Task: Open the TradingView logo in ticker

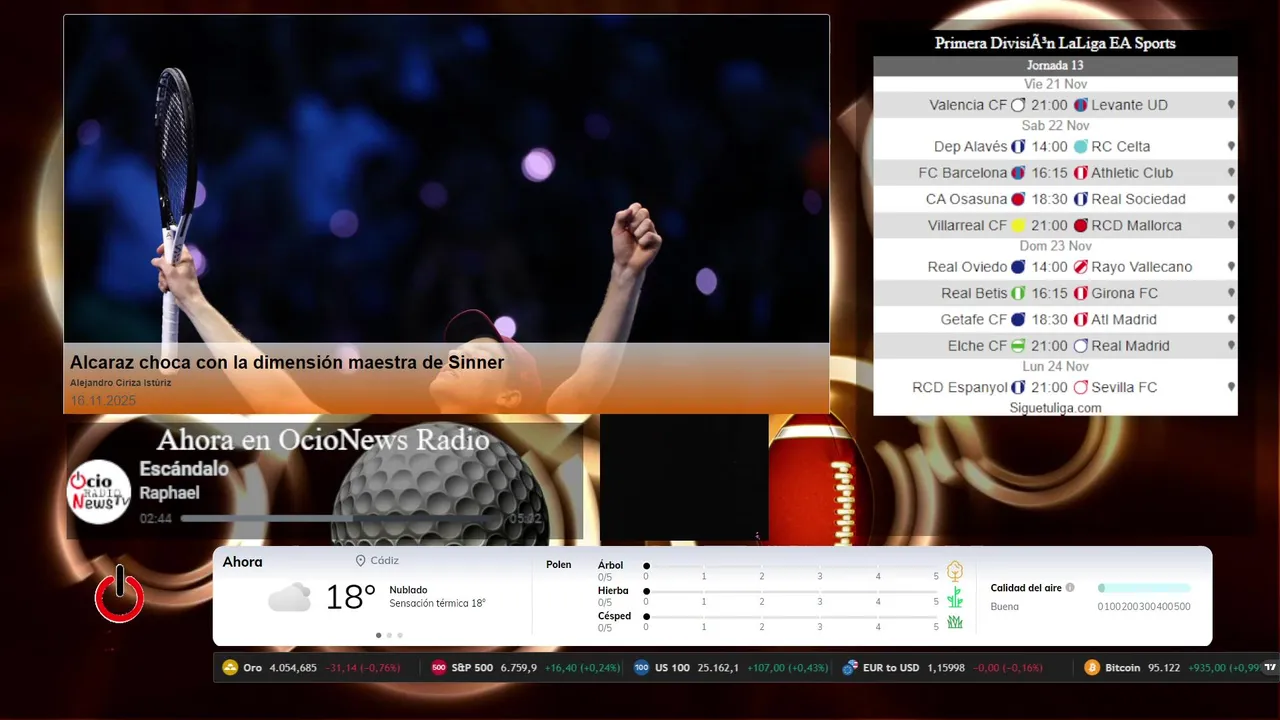Action: (x=1271, y=668)
